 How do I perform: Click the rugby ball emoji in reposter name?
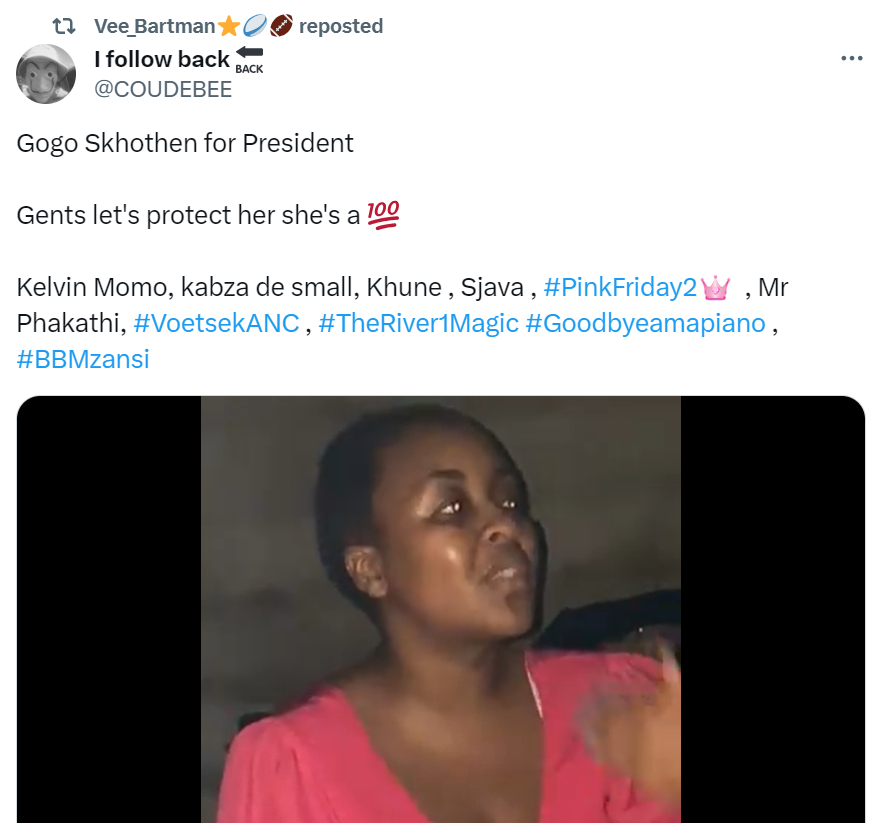pos(254,26)
